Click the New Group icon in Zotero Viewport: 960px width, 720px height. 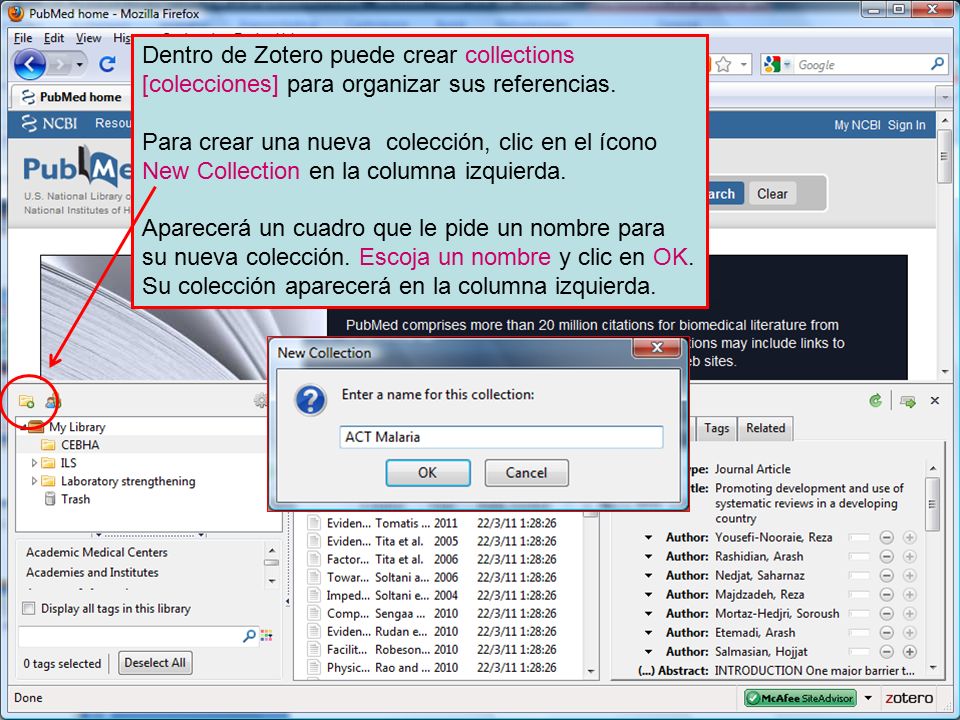point(53,402)
